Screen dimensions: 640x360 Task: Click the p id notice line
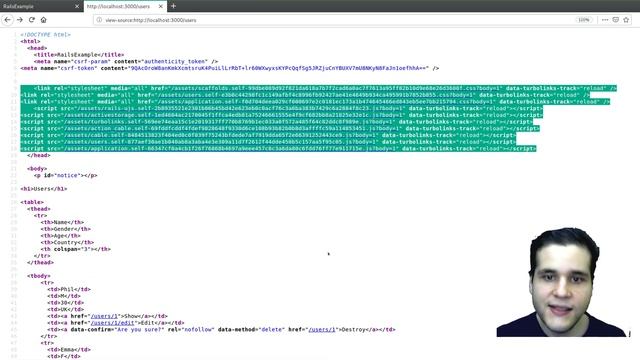click(x=66, y=175)
